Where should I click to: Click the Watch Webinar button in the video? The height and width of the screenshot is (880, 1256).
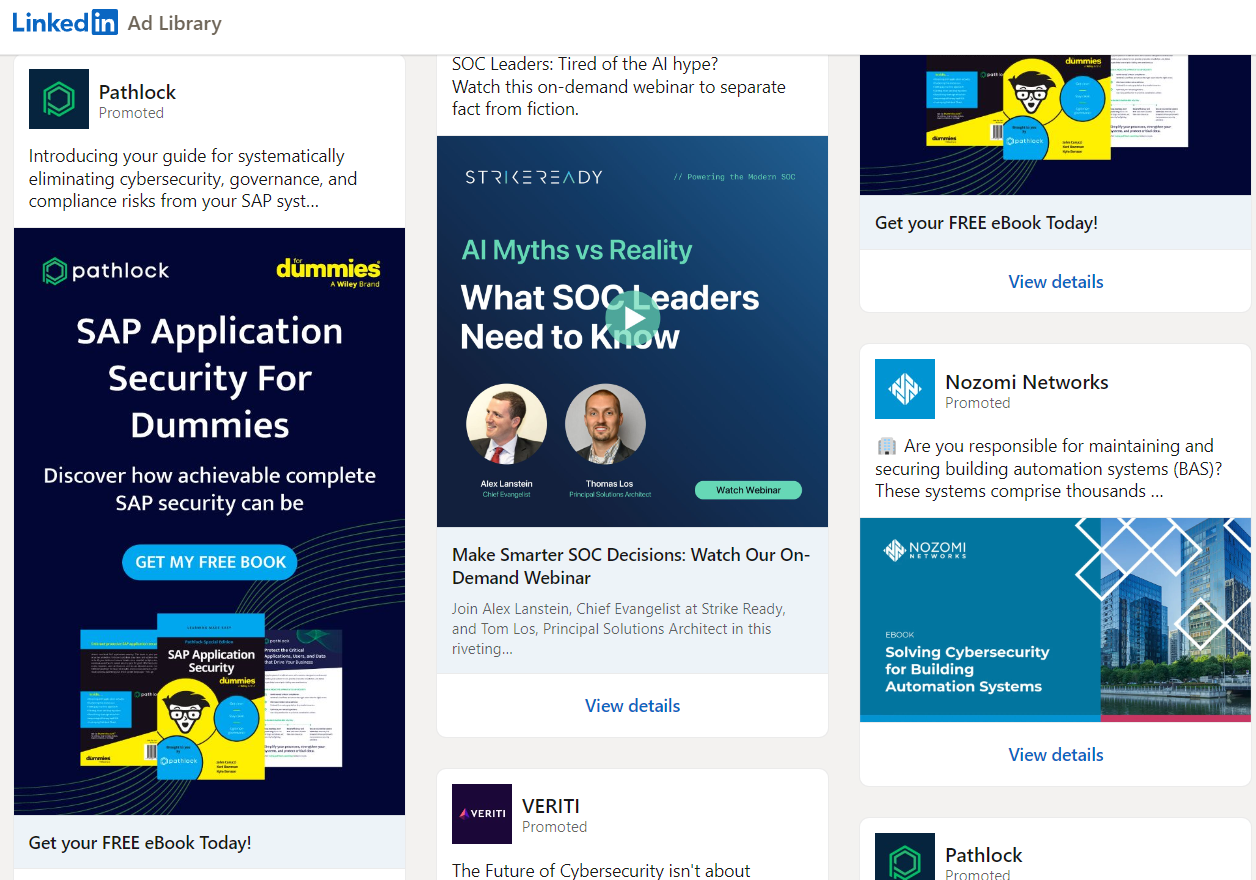tap(748, 489)
